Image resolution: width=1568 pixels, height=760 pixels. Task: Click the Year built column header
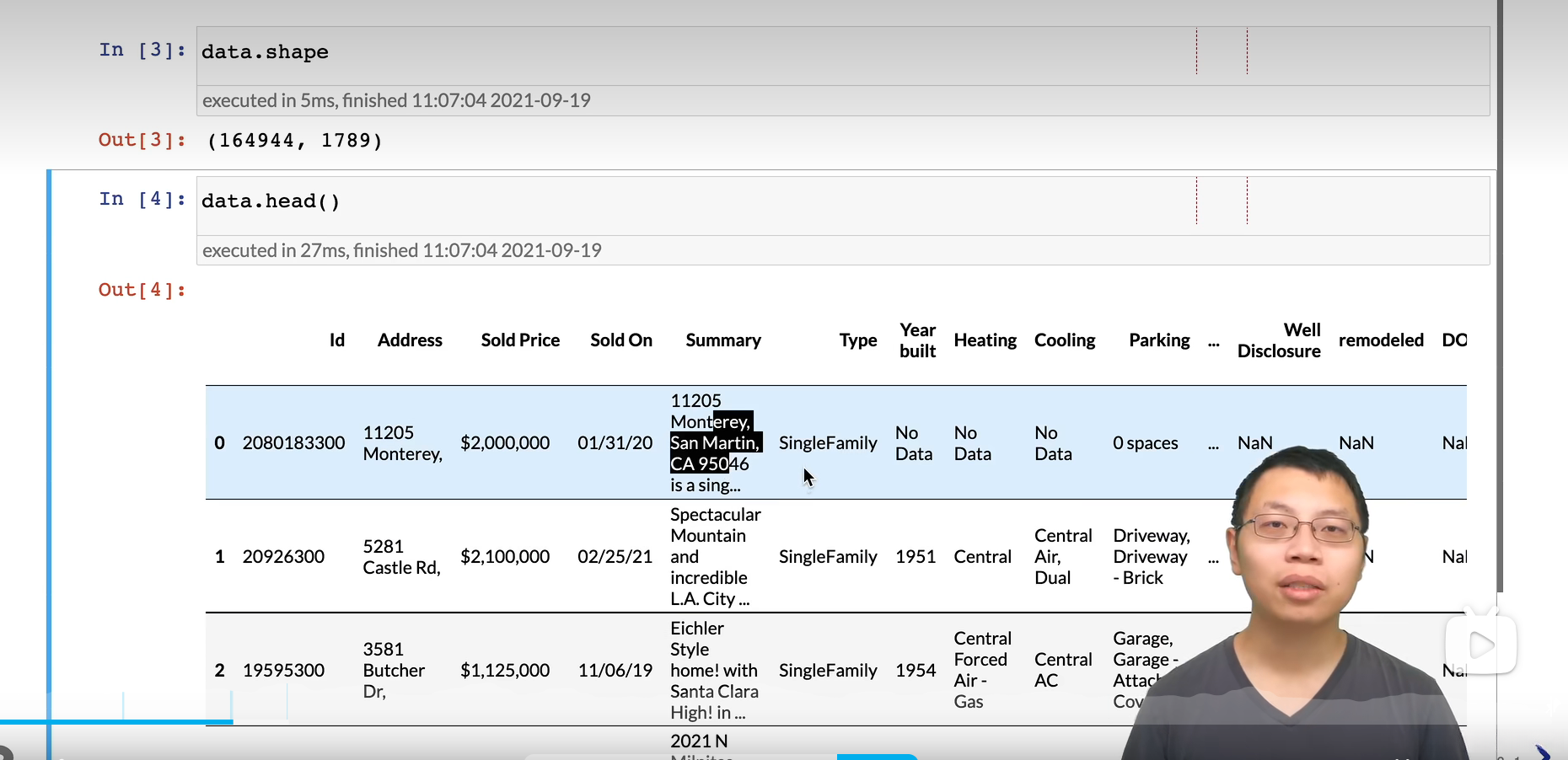(917, 340)
